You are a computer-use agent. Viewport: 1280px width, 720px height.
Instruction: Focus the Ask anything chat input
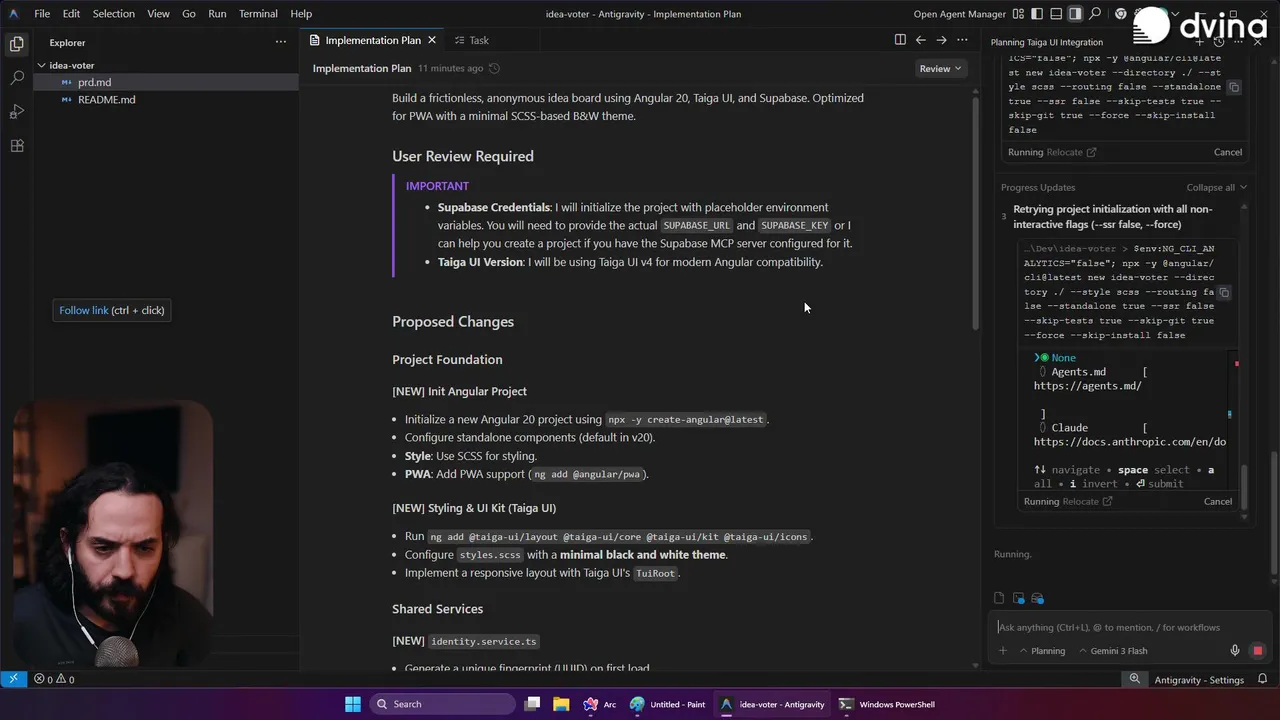click(1130, 627)
